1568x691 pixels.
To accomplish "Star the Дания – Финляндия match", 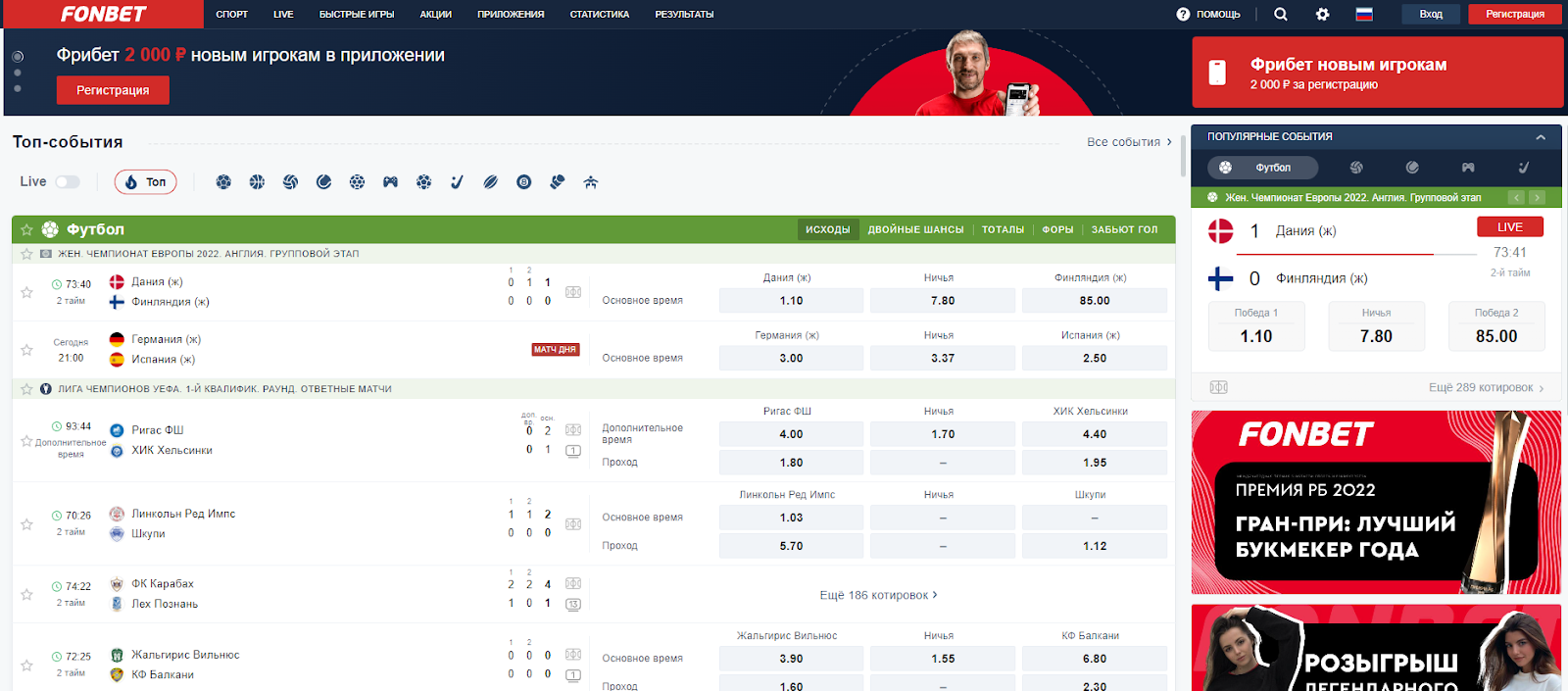I will pos(26,292).
